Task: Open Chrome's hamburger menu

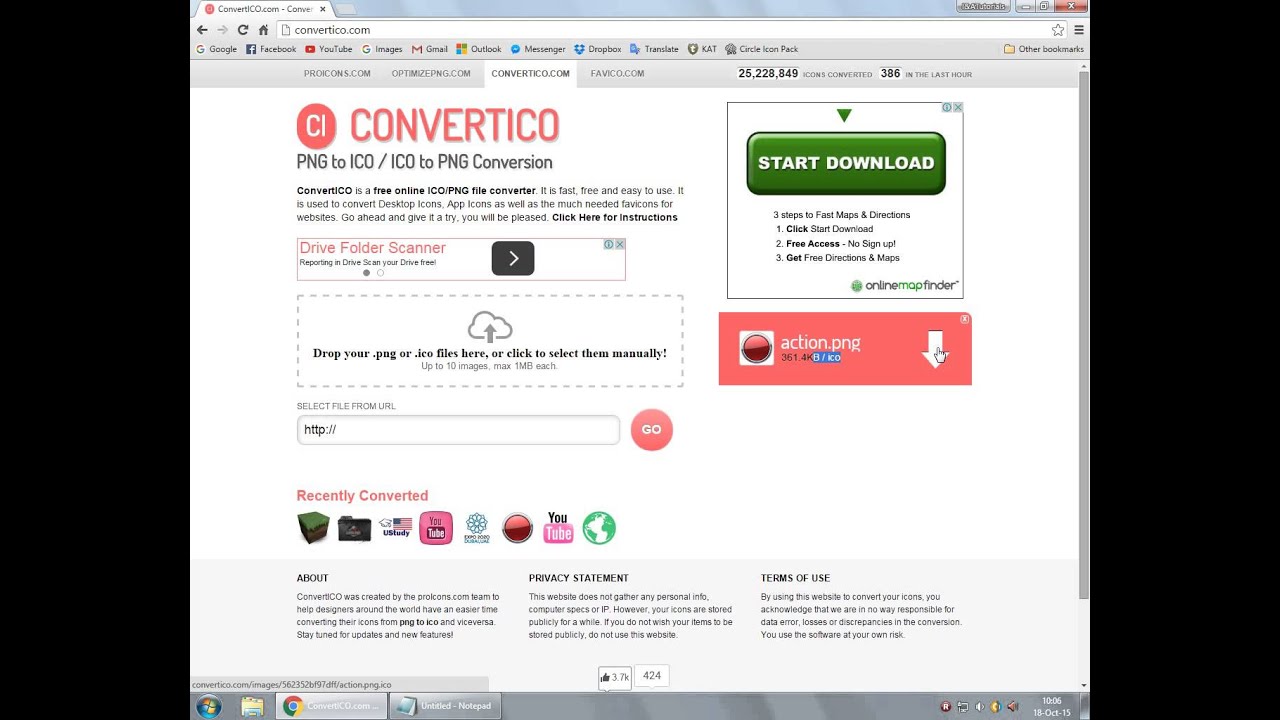Action: point(1079,29)
